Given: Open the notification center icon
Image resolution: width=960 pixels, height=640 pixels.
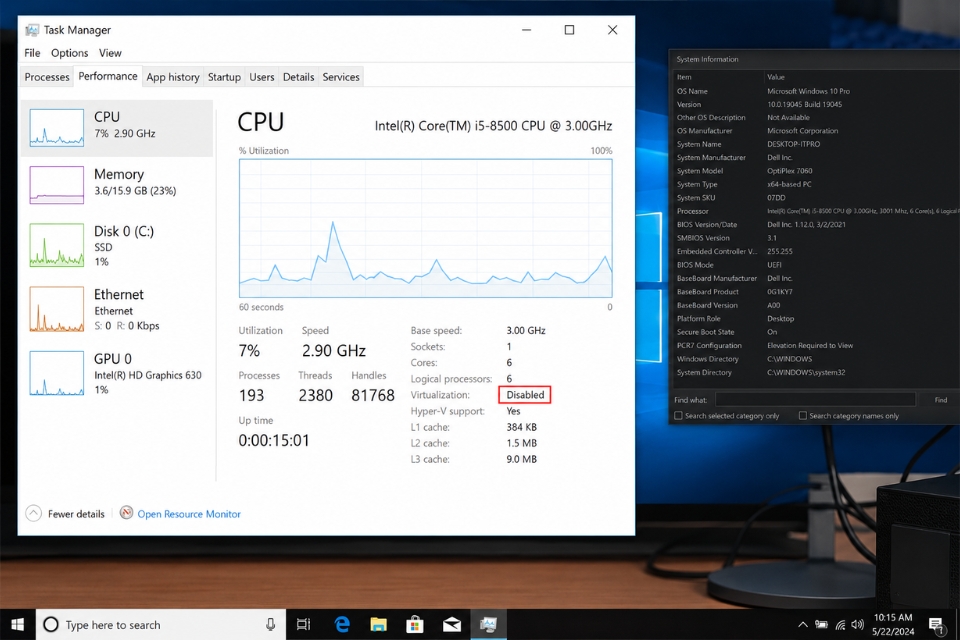Looking at the screenshot, I should coord(936,625).
